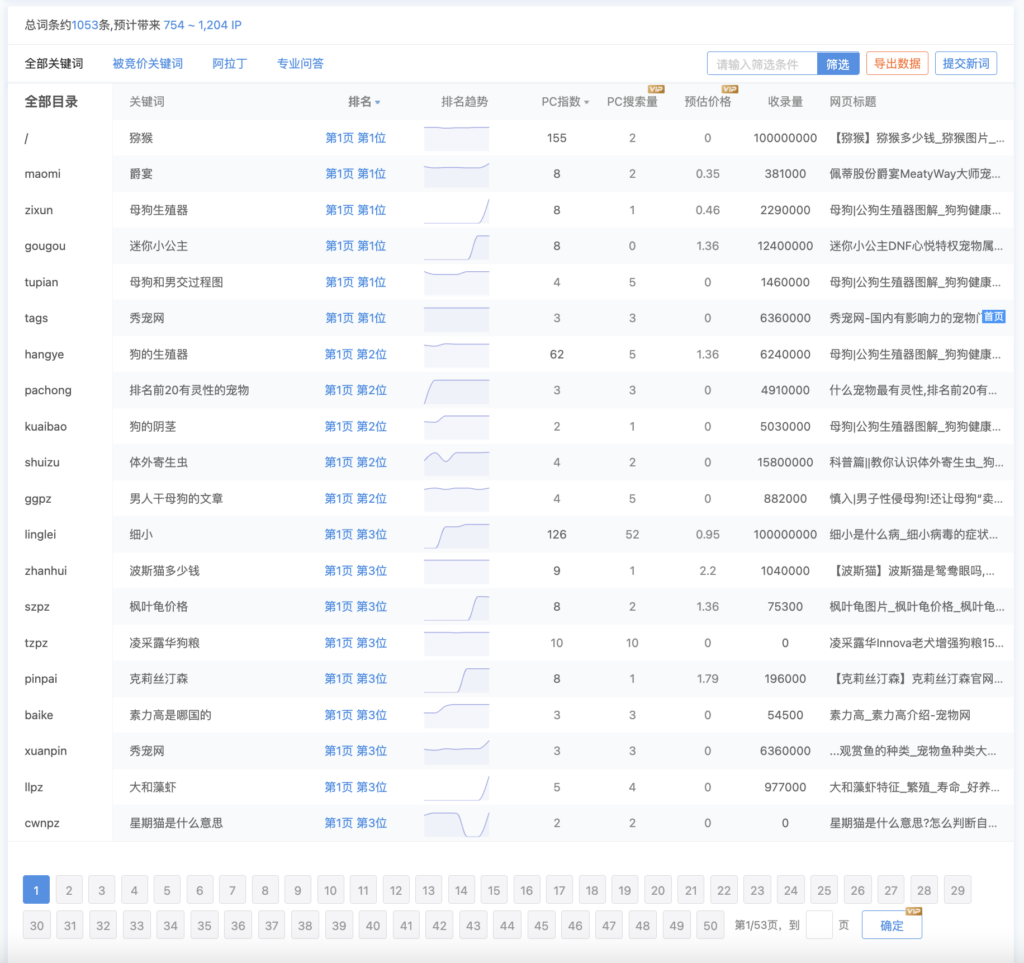Click keyword 素力高是哪国的
1024x963 pixels.
[x=170, y=715]
